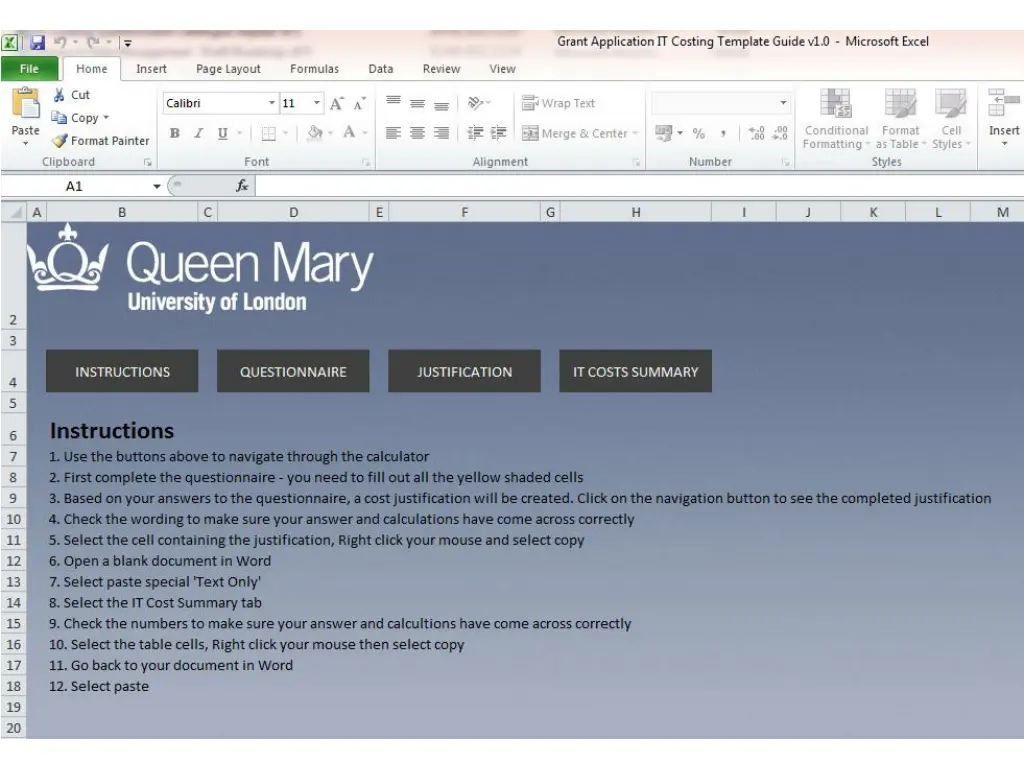Click Increase Decimal icon
Viewport: 1024px width, 768px height.
pos(756,133)
